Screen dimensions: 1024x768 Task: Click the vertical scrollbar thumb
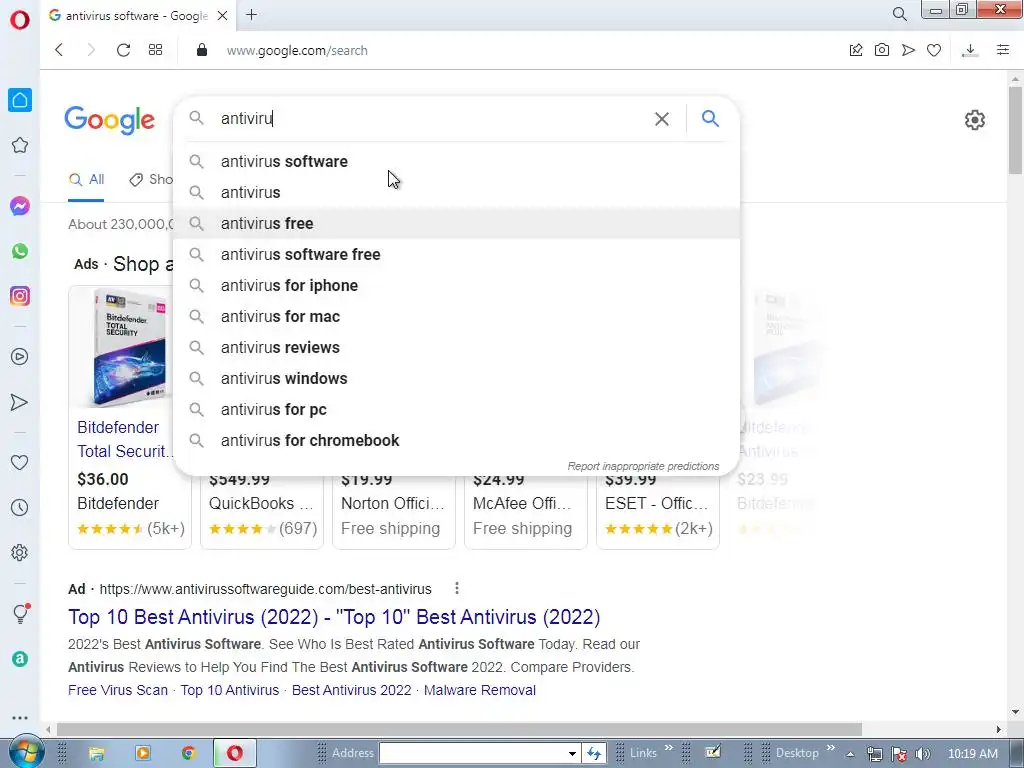(1015, 131)
